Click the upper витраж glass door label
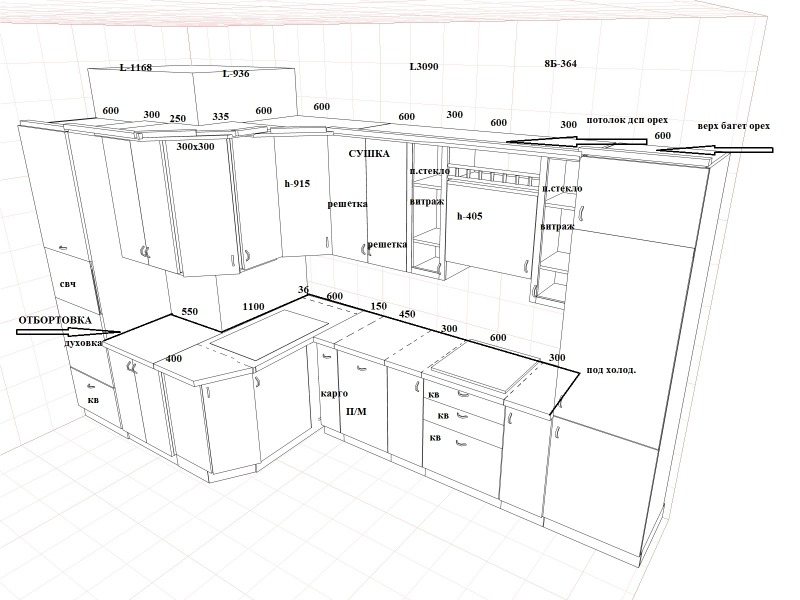 tap(427, 202)
